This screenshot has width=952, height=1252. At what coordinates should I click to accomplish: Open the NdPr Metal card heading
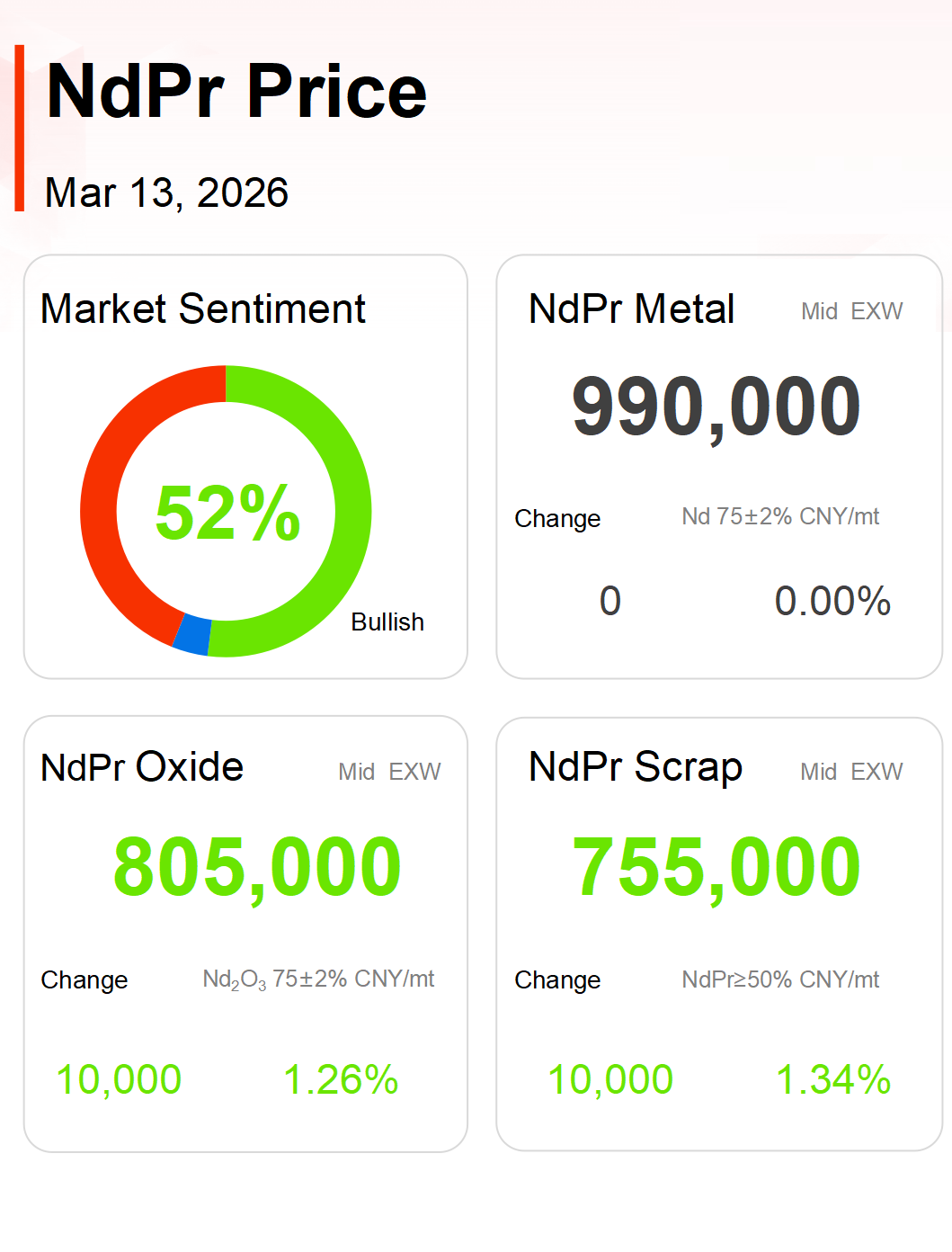[631, 309]
